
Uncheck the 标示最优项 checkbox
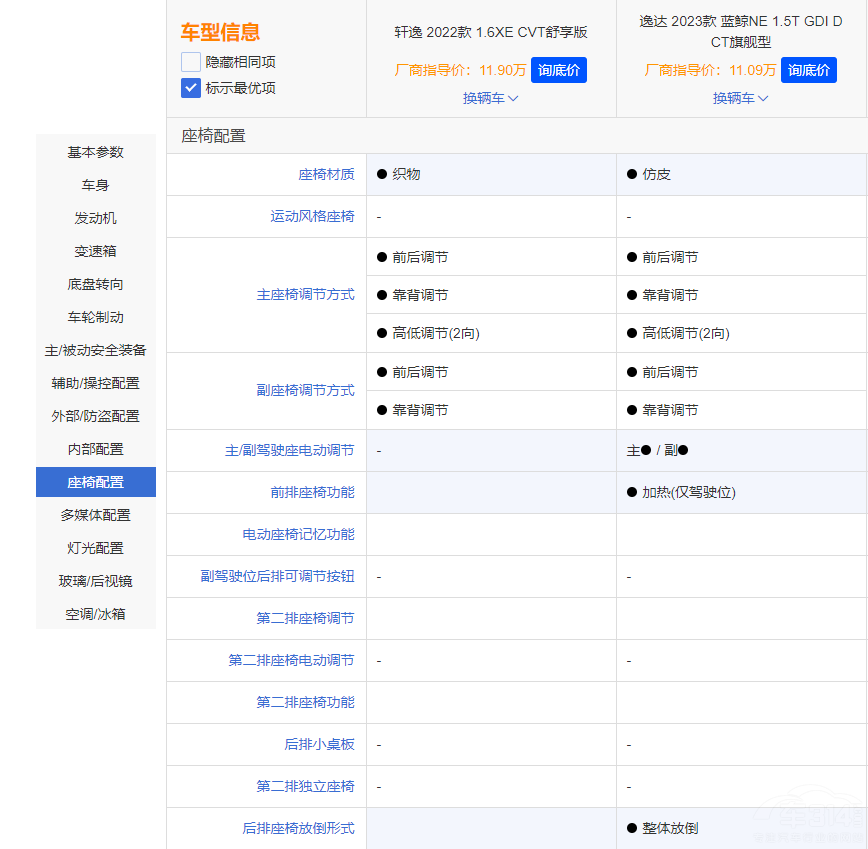point(191,88)
